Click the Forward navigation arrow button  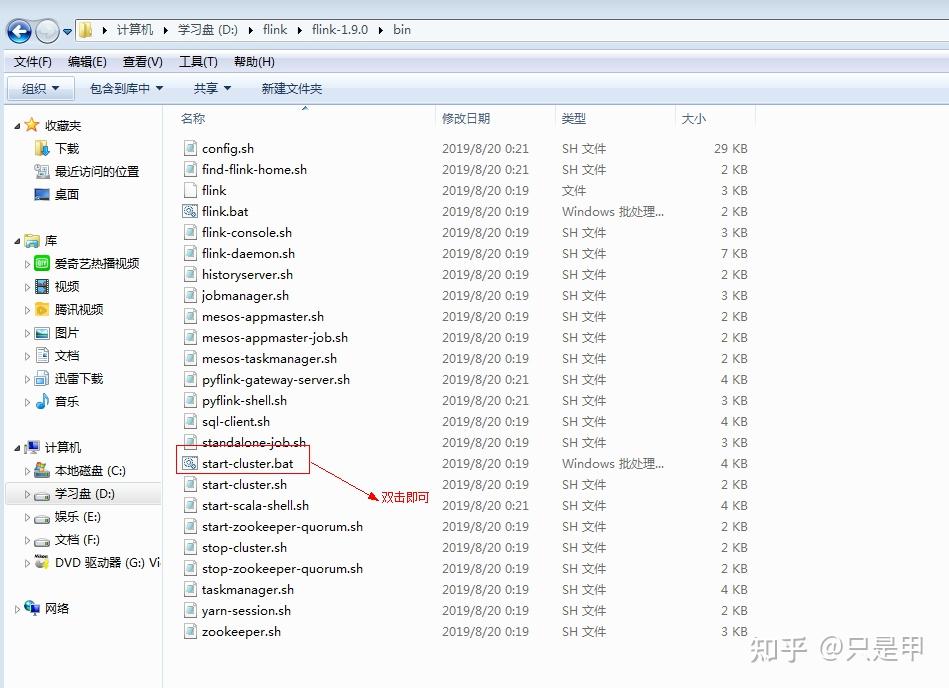coord(47,31)
